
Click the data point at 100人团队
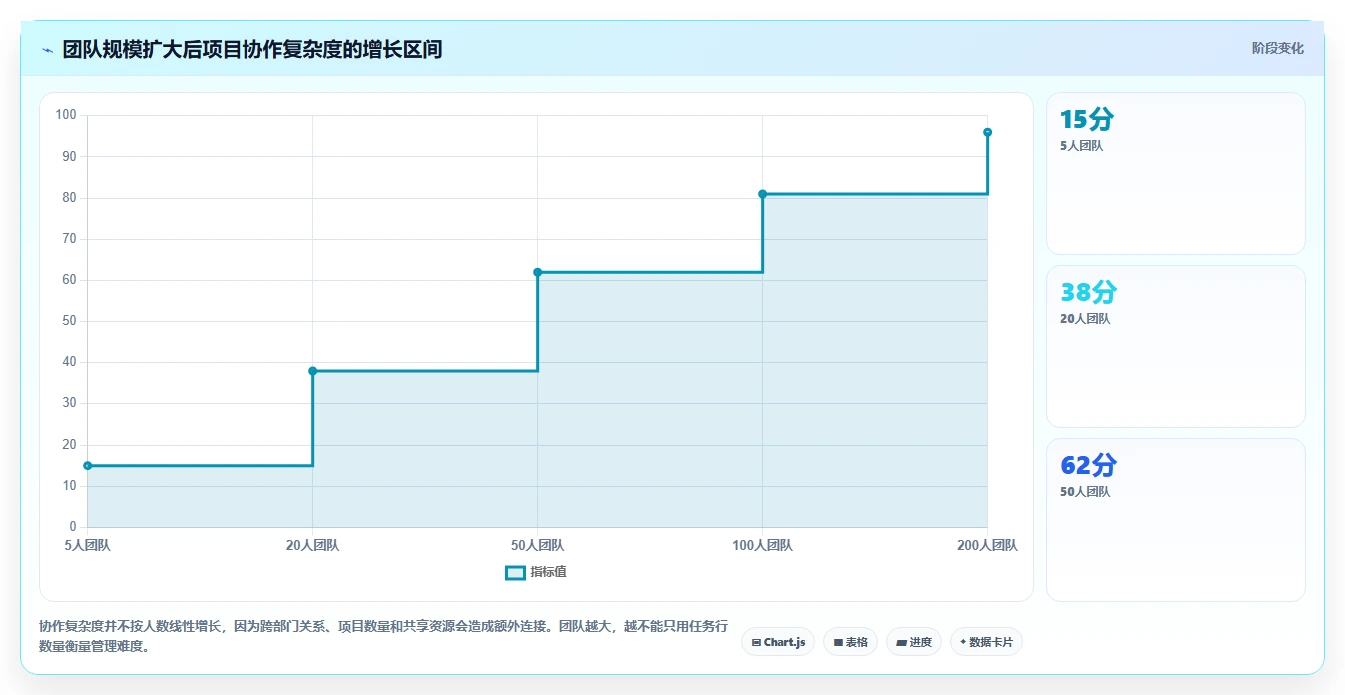tap(763, 194)
